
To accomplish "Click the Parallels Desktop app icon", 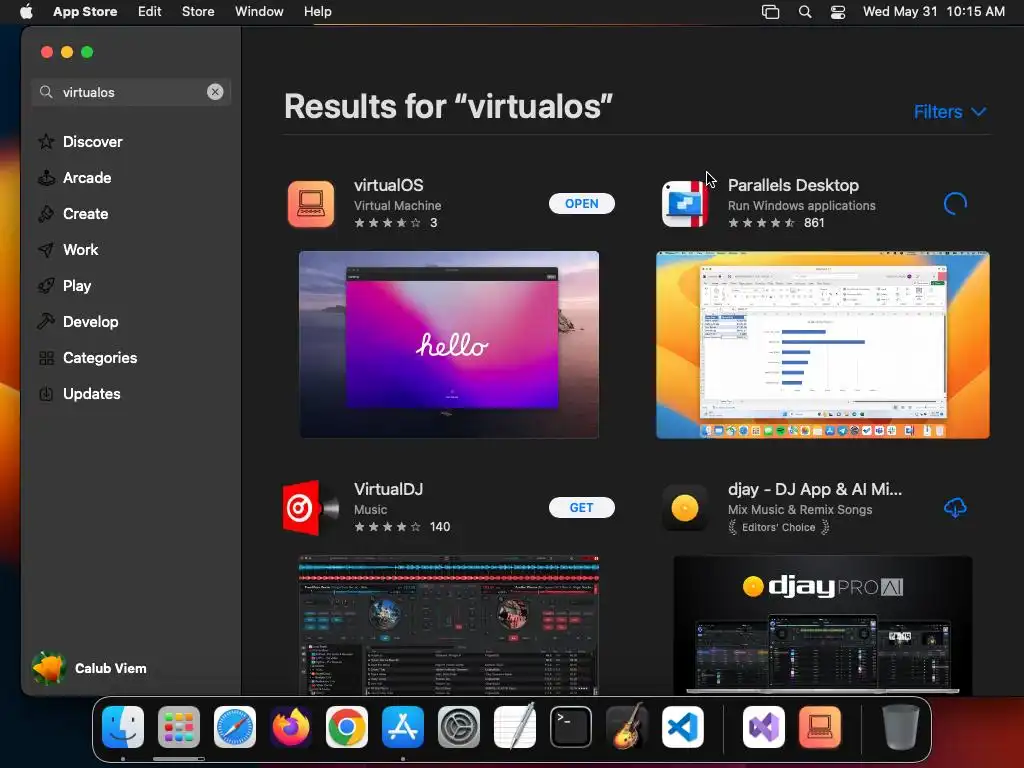I will click(684, 204).
